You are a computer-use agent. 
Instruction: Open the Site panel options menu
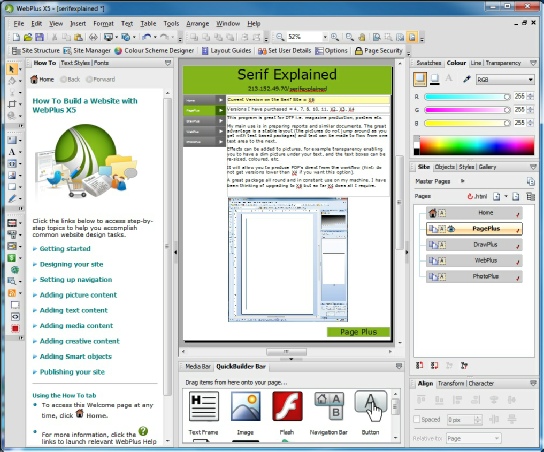534,167
